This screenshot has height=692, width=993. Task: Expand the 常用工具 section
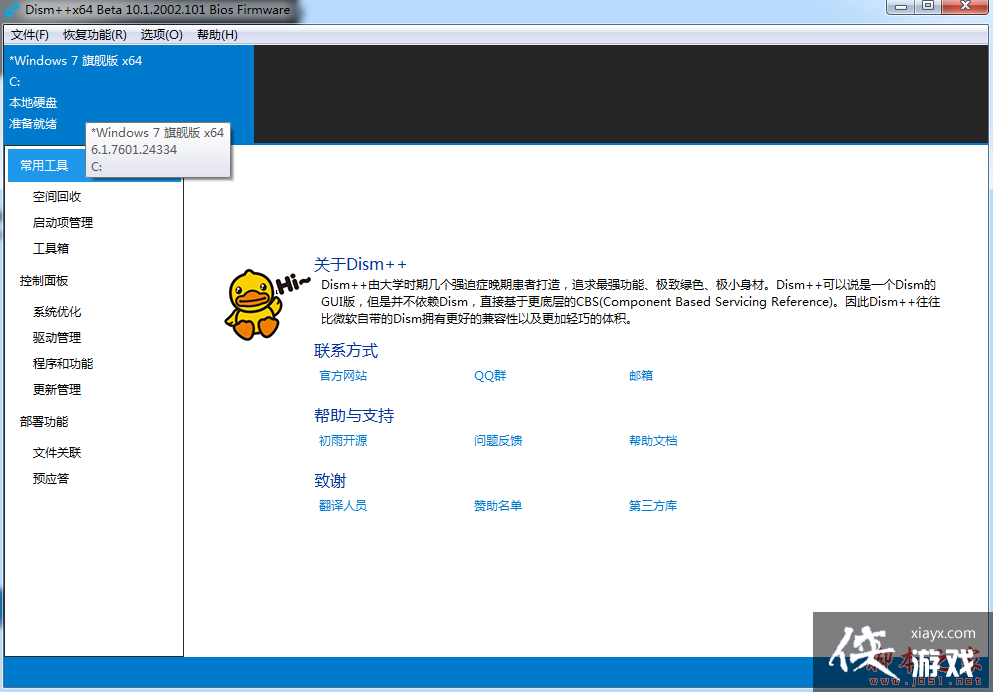pos(45,165)
